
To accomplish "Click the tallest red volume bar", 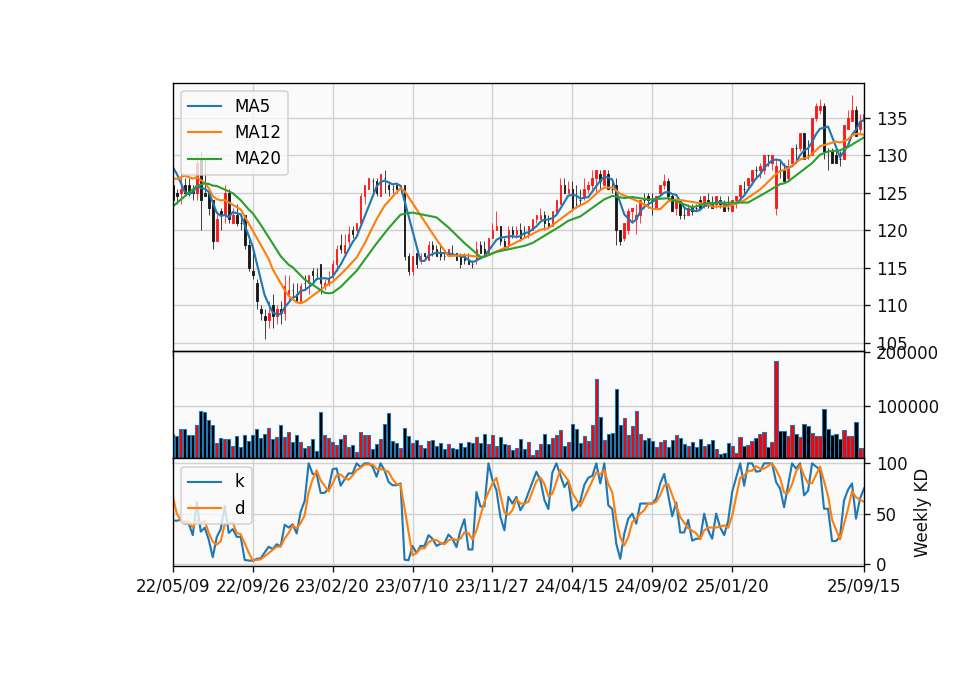I will [x=776, y=410].
